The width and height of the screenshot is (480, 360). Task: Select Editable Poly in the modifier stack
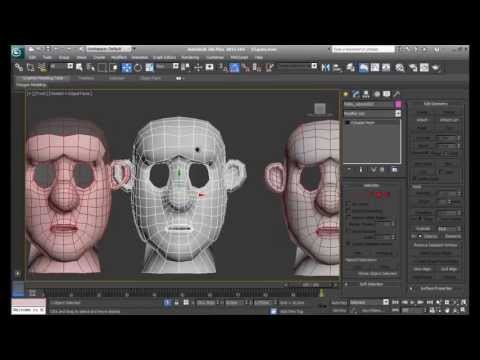(x=363, y=123)
